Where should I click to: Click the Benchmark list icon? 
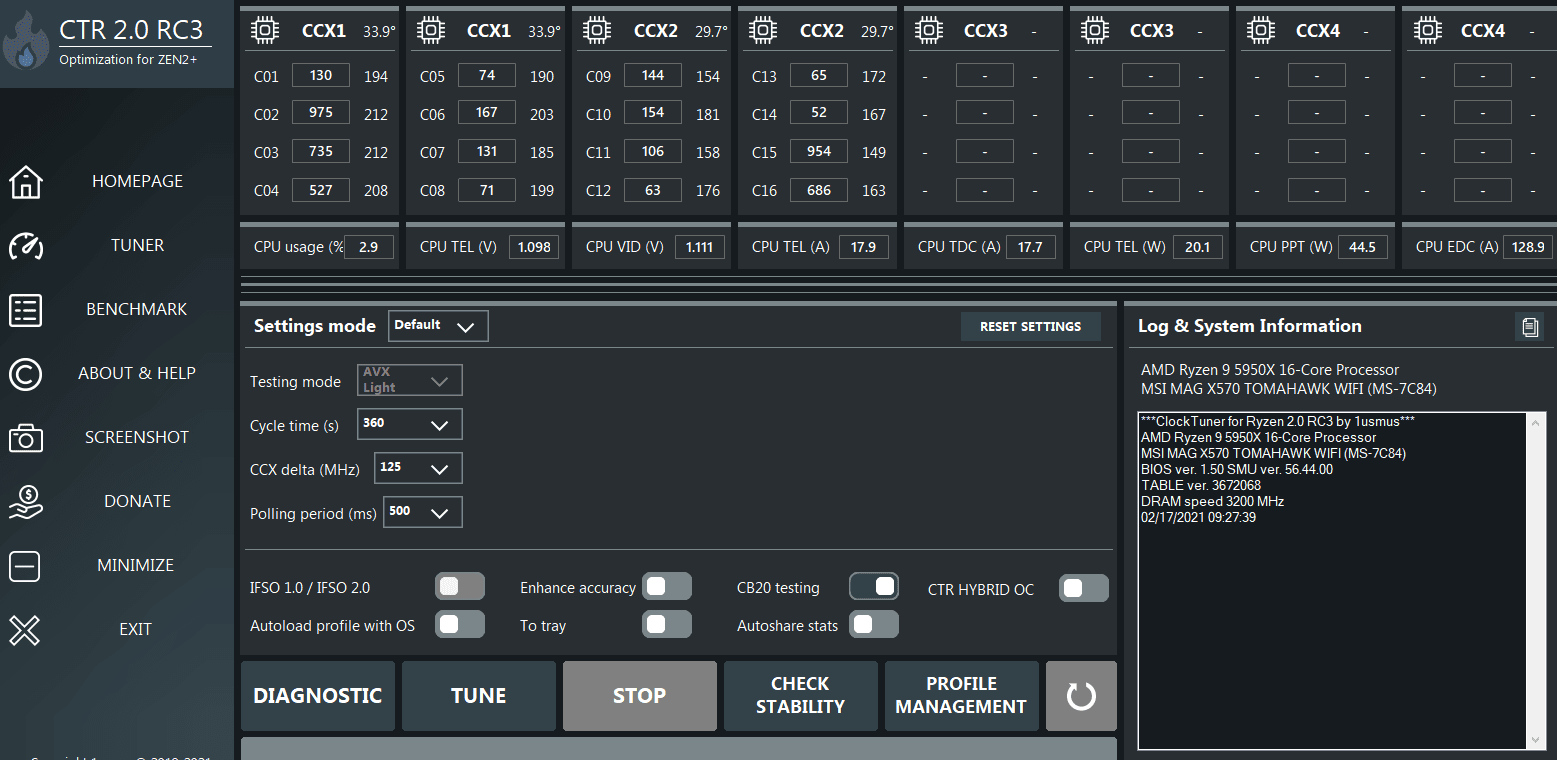pos(26,310)
